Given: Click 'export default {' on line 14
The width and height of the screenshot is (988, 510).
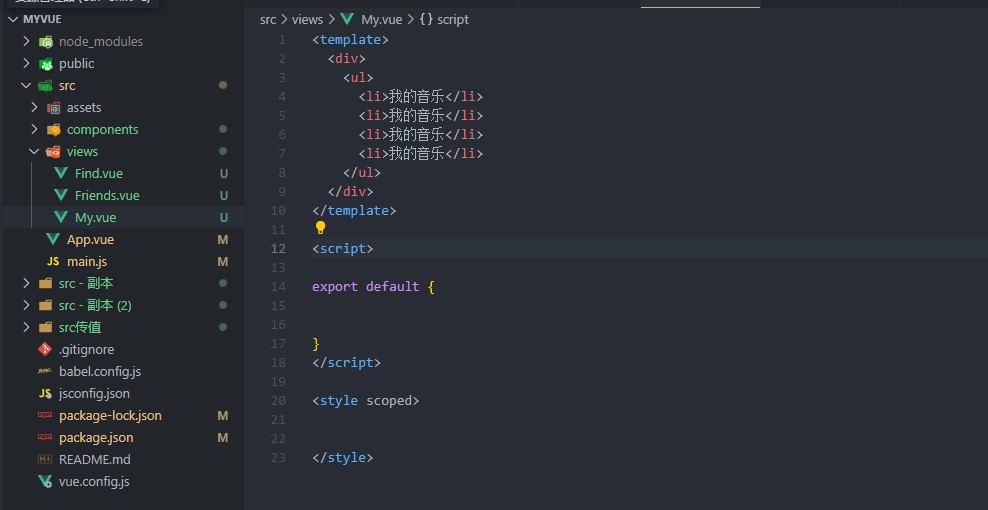Looking at the screenshot, I should pos(373,287).
